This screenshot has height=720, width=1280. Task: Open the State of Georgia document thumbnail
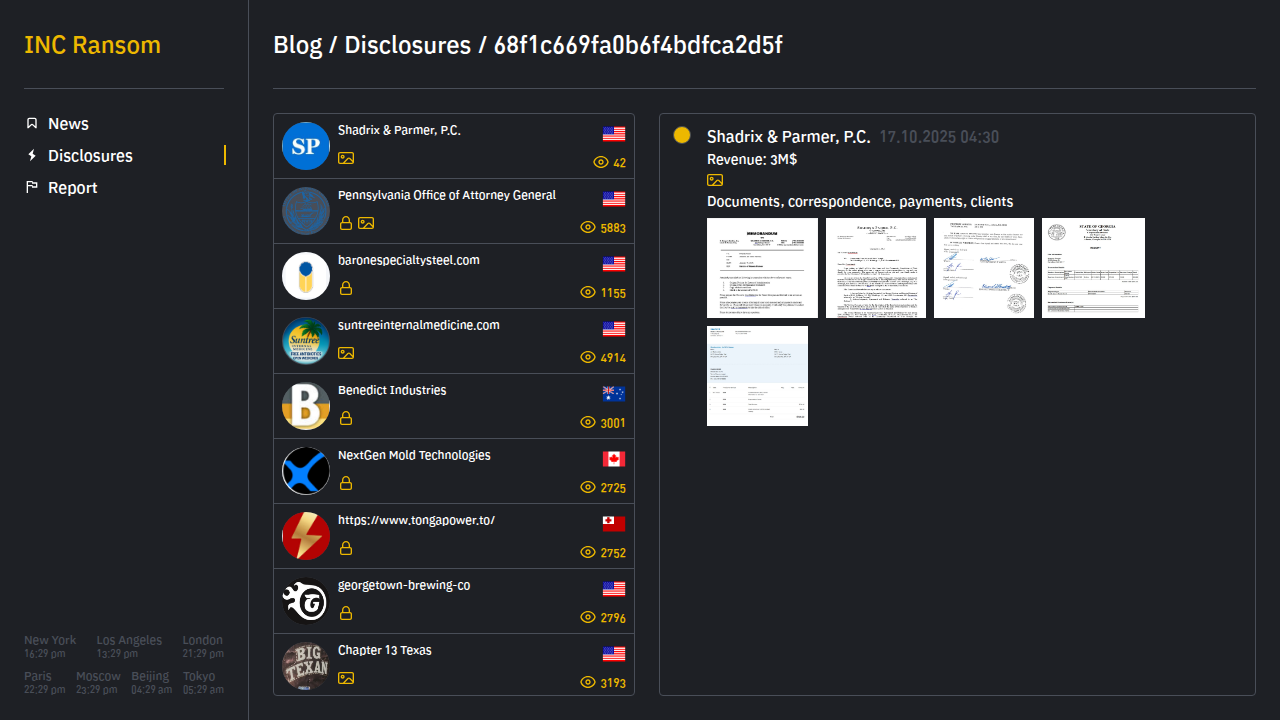[1093, 268]
